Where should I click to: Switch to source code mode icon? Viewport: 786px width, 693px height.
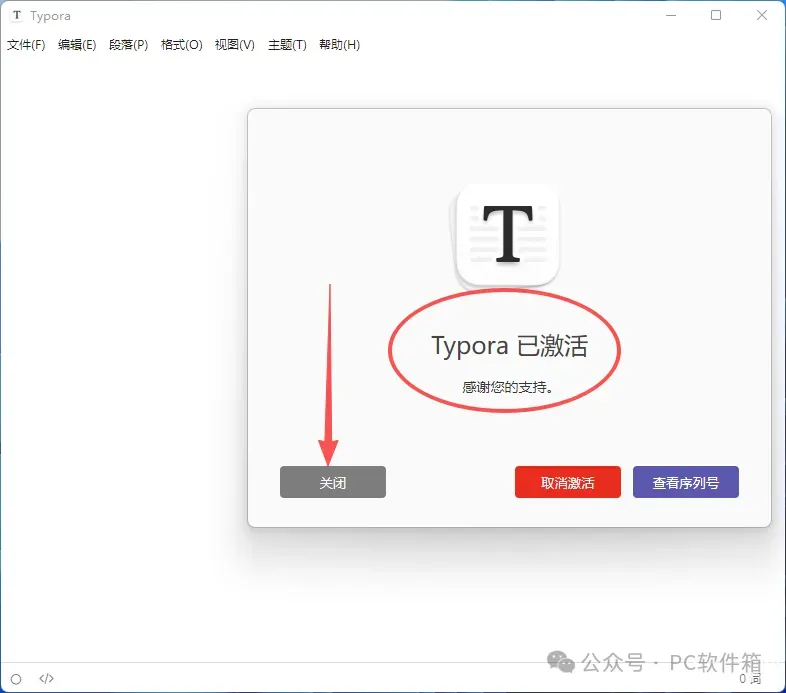tap(46, 678)
